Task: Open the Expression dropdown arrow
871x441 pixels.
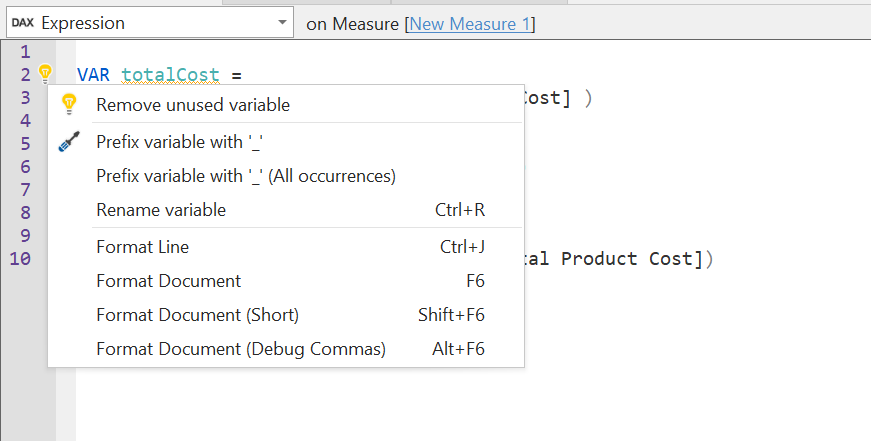Action: tap(279, 23)
